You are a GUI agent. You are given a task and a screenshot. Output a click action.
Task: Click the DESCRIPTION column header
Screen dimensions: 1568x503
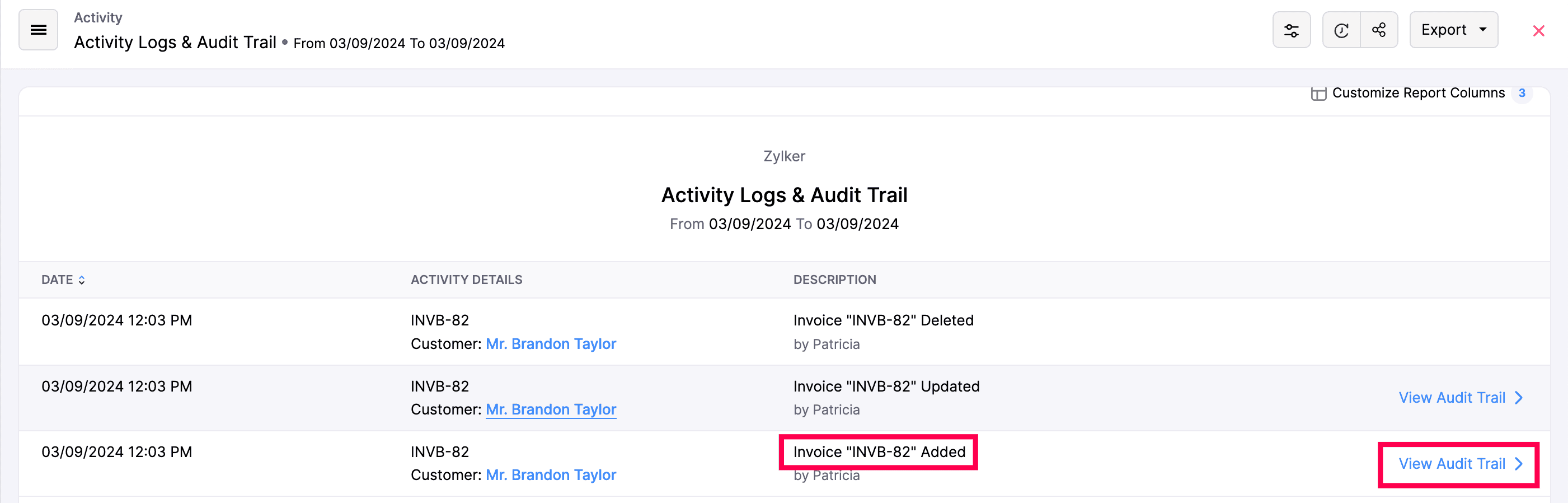click(x=834, y=280)
